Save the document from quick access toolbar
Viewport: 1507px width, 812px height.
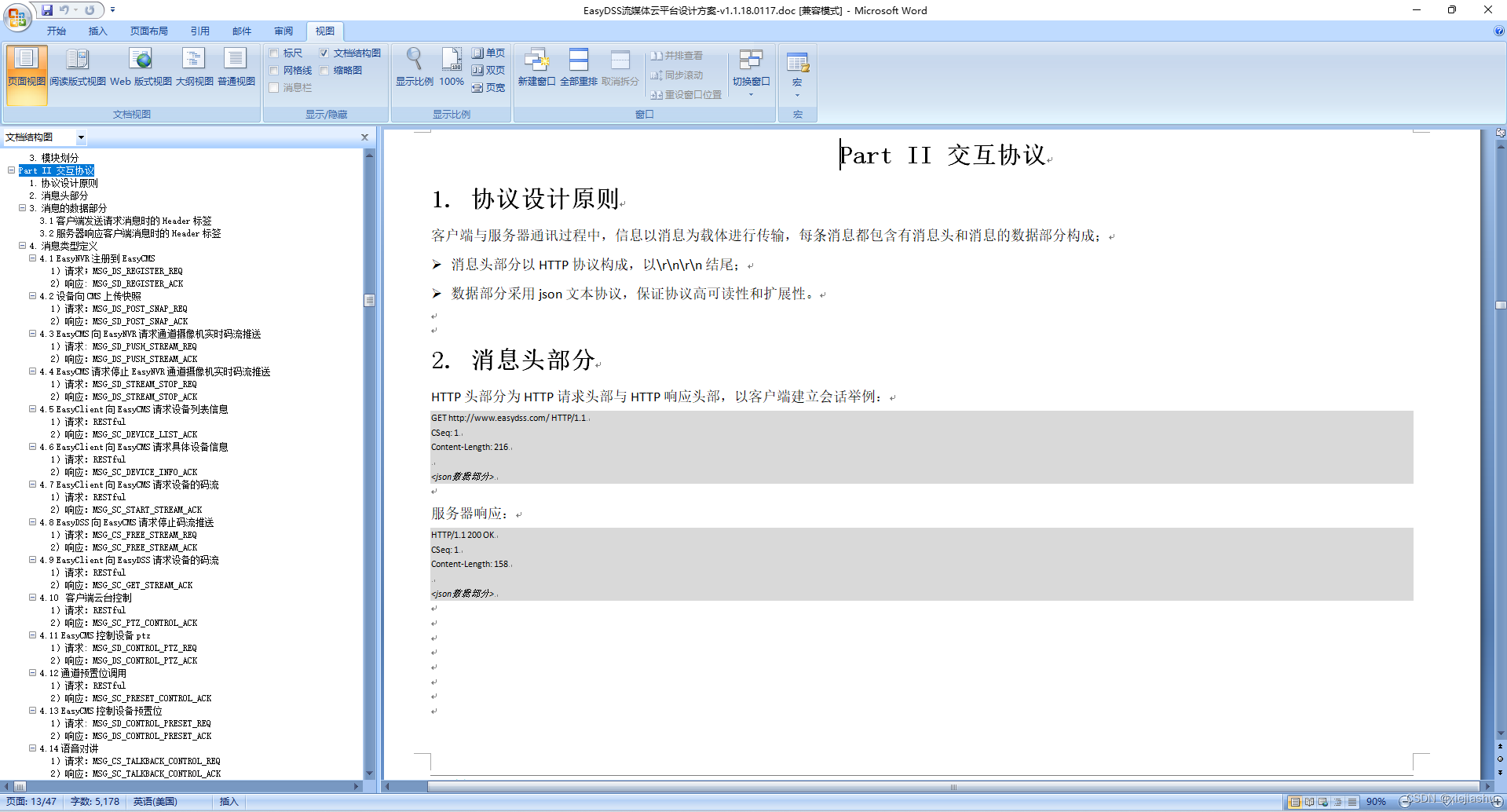pos(47,10)
